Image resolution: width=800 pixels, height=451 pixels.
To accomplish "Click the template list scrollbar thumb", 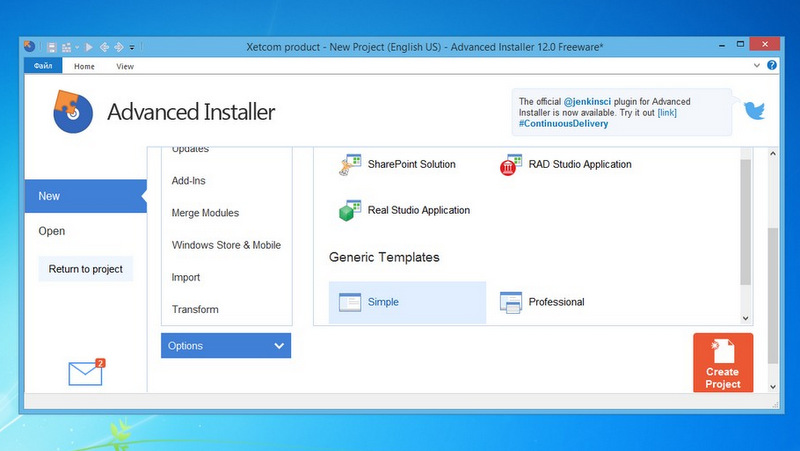I will (745, 222).
